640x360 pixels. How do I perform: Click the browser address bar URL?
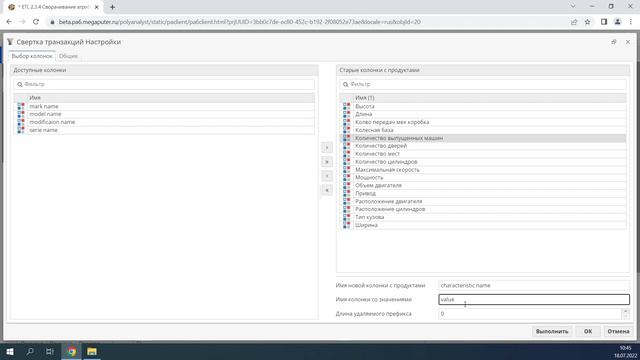coord(240,22)
